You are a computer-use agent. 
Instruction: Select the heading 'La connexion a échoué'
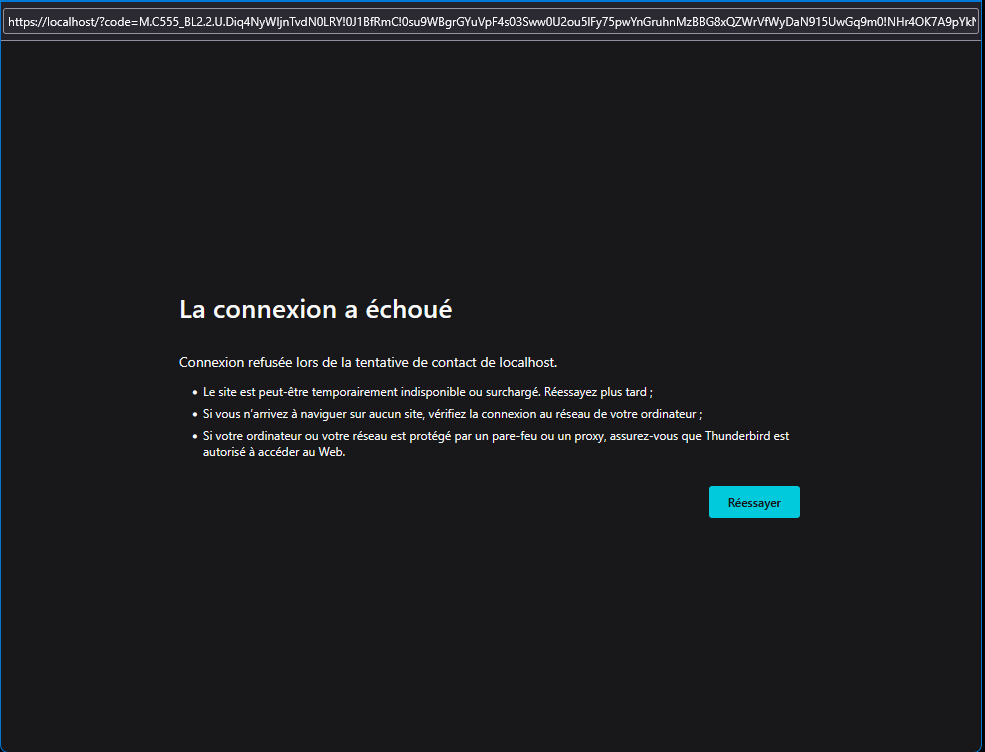pos(315,309)
